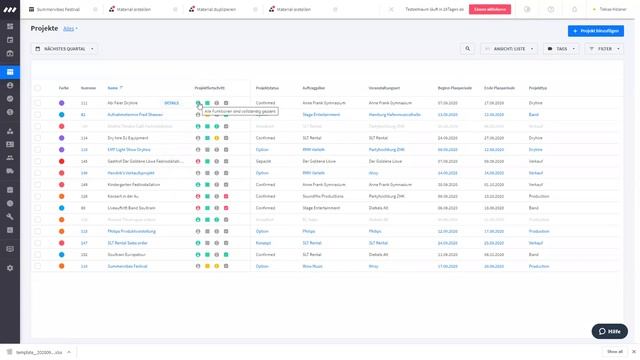Open the calendar icon in the sidebar

[10, 40]
